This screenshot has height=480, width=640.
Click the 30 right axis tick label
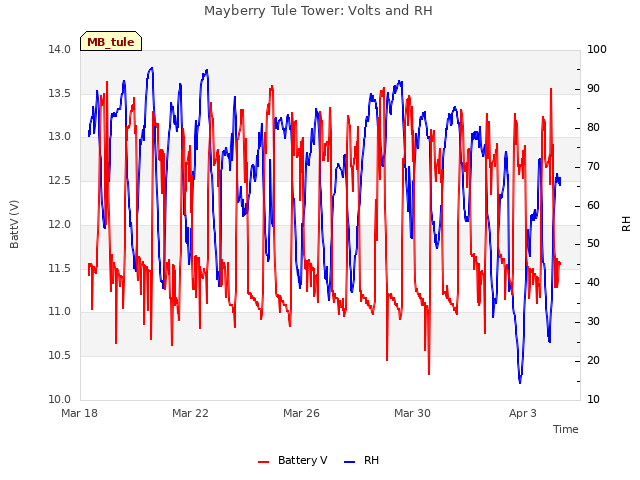(x=593, y=322)
